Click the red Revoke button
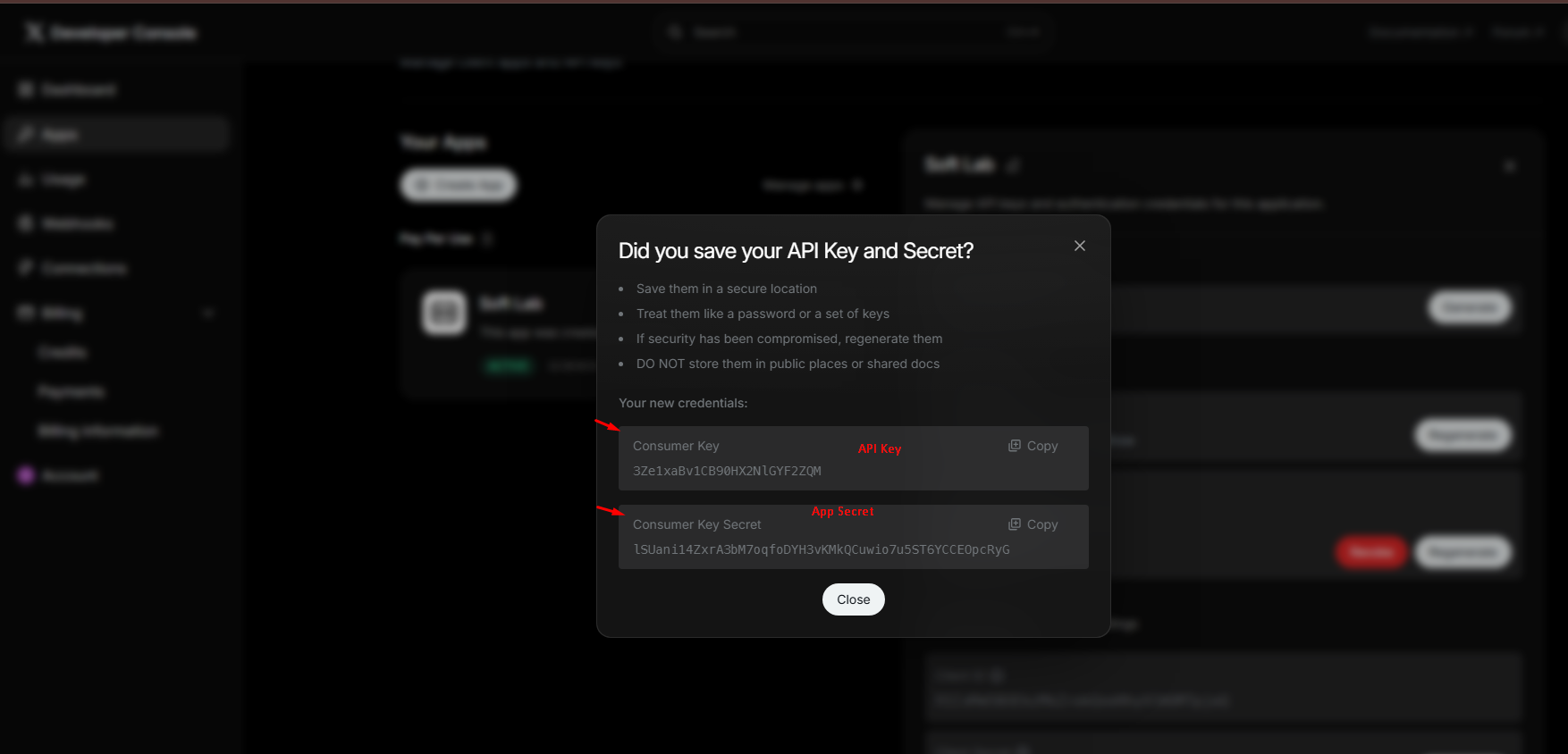1568x754 pixels. point(1371,552)
